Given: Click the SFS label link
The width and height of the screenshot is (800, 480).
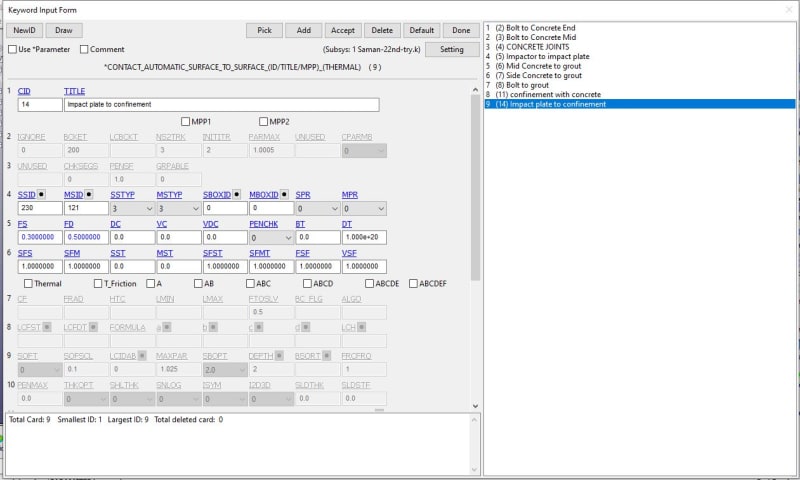Looking at the screenshot, I should (x=25, y=253).
